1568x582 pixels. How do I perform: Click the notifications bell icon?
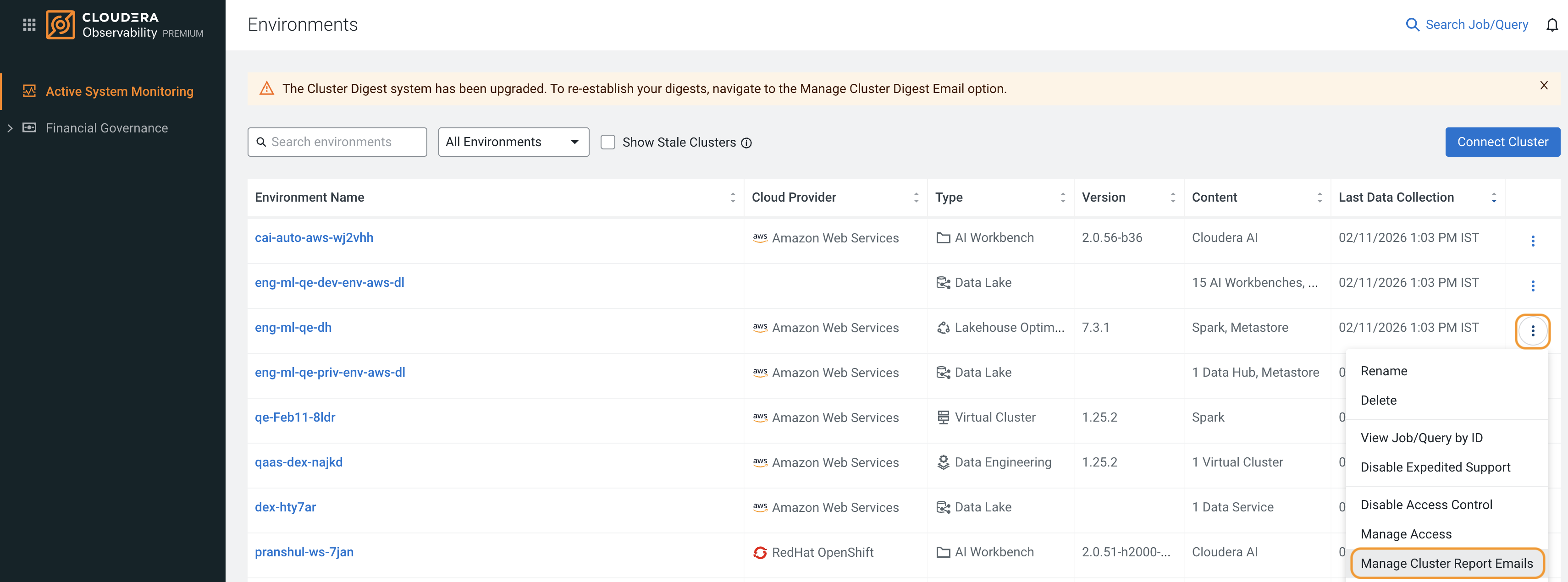click(1551, 25)
